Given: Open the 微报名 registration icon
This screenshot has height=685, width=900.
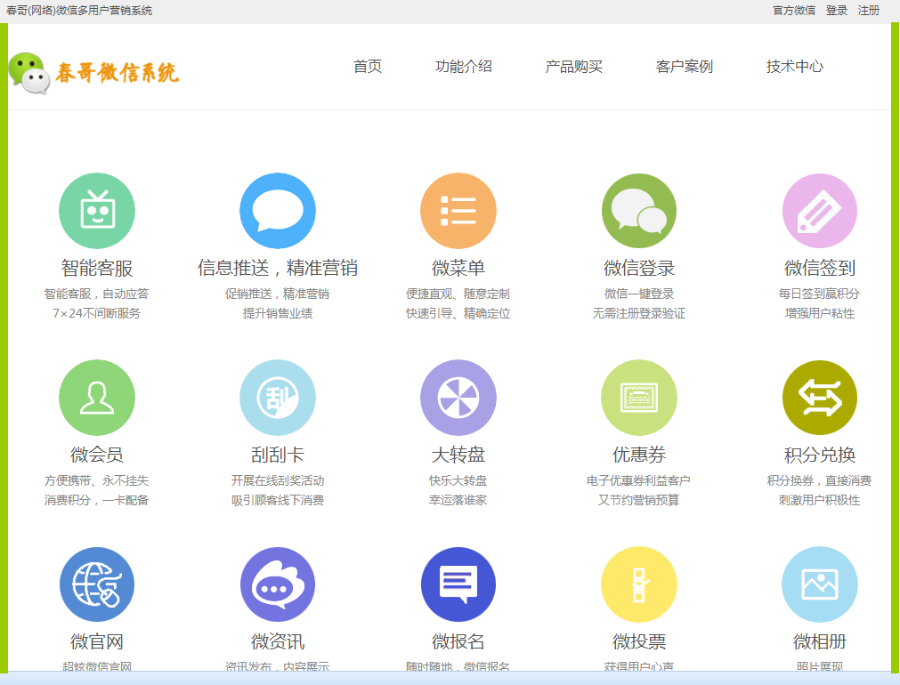Looking at the screenshot, I should click(458, 585).
